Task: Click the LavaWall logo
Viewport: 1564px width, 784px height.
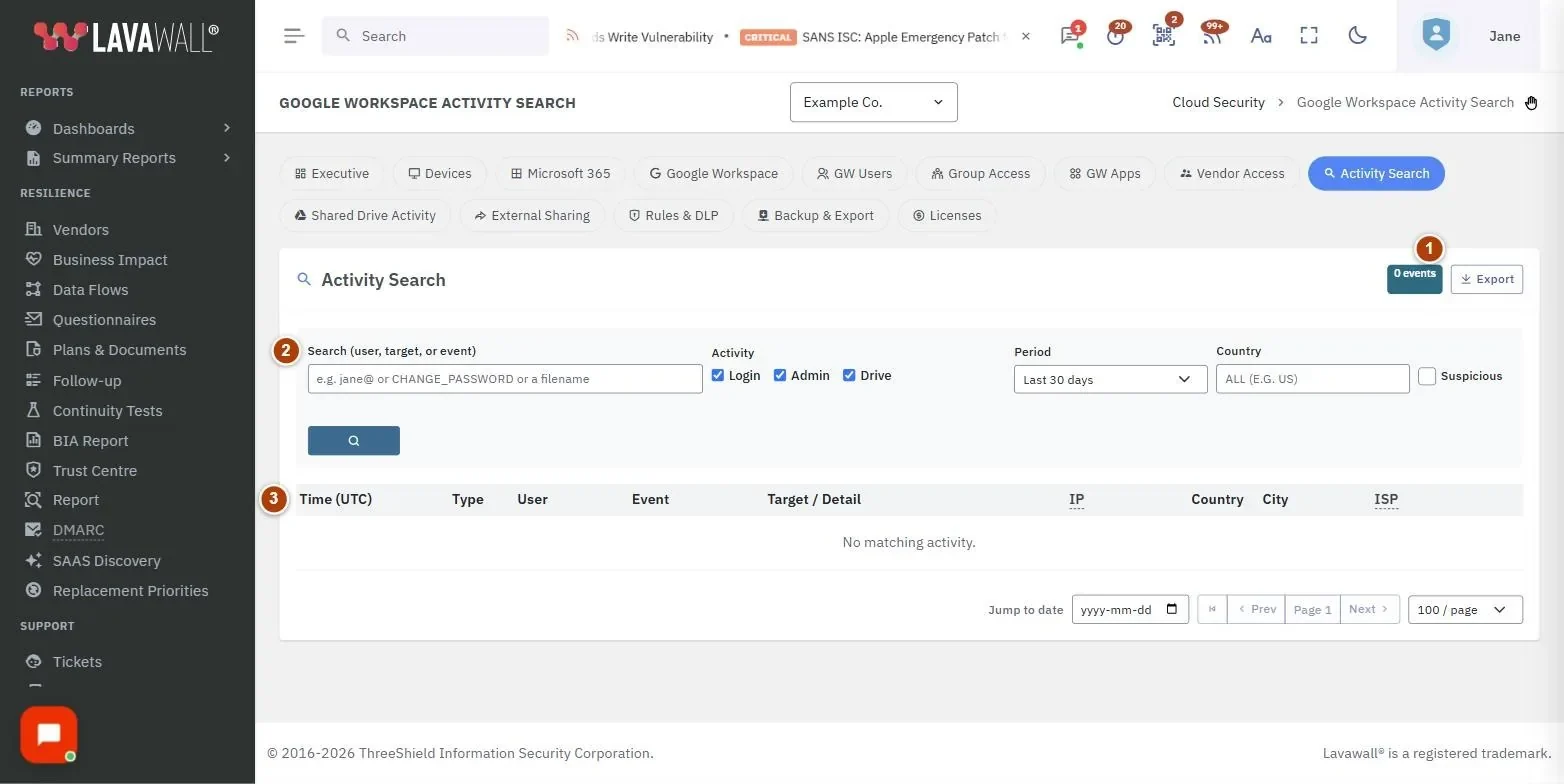Action: (x=126, y=36)
